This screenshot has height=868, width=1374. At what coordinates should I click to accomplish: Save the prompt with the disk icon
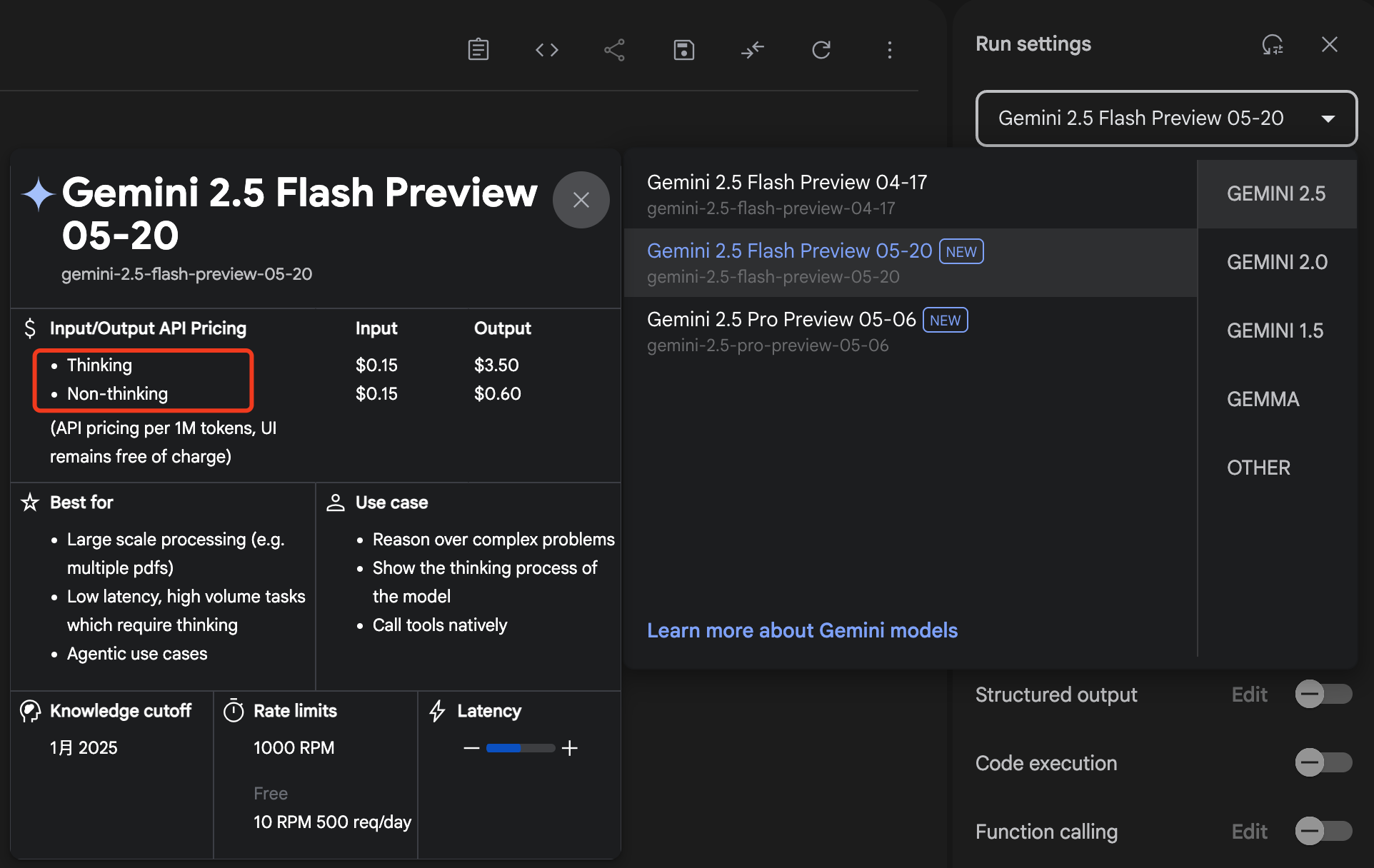pos(683,50)
